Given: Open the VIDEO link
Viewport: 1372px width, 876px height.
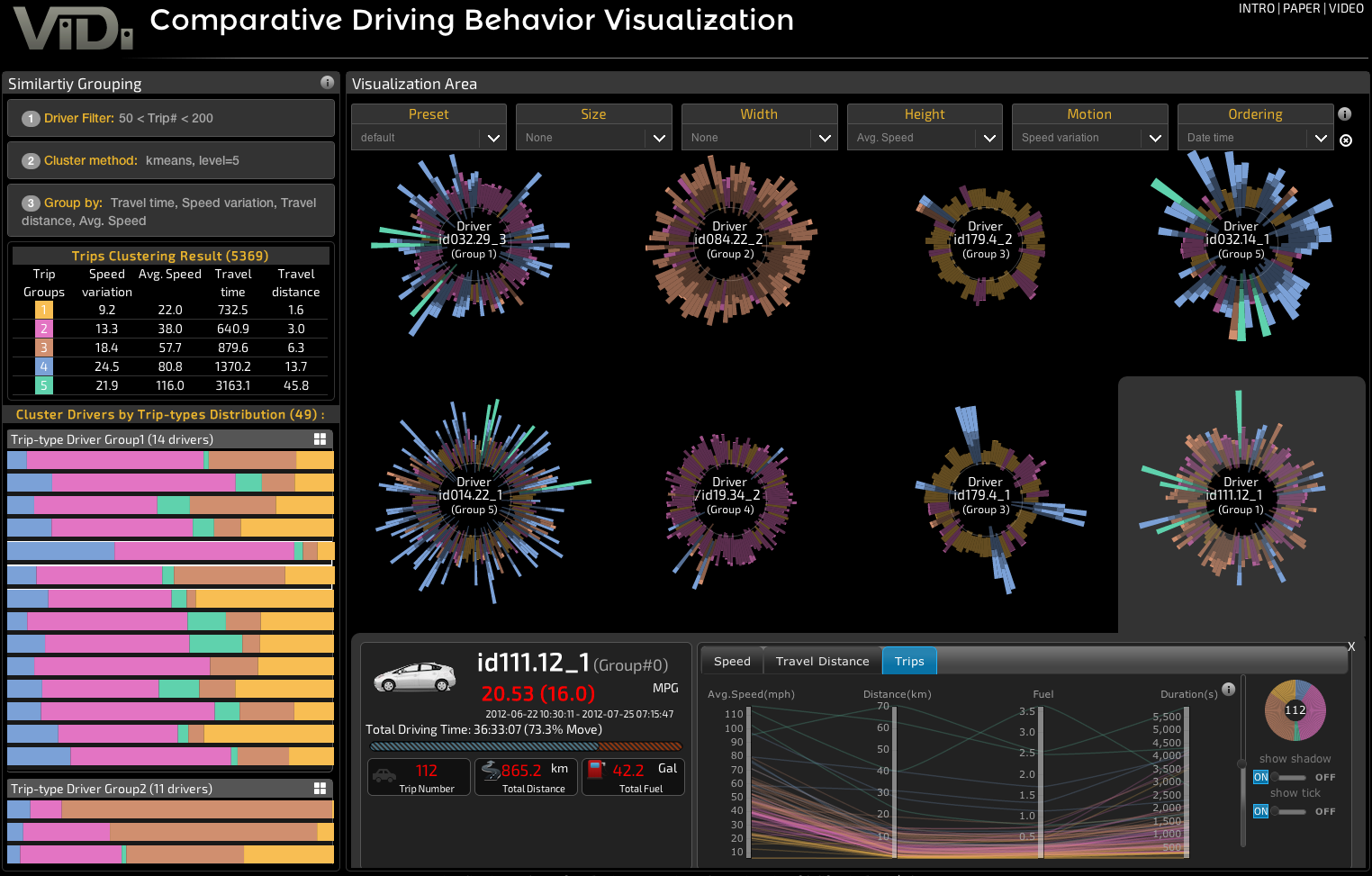Looking at the screenshot, I should point(1346,8).
